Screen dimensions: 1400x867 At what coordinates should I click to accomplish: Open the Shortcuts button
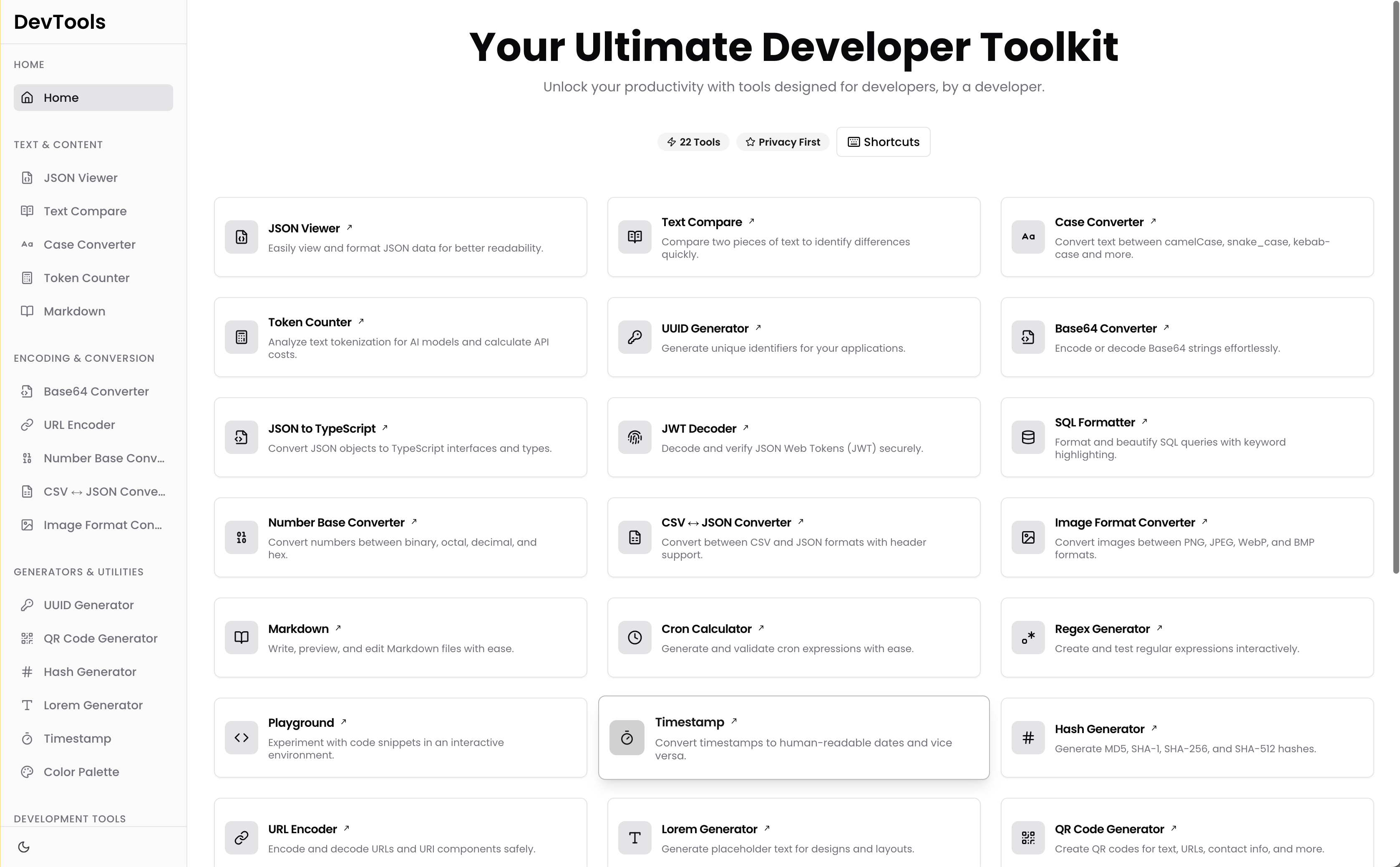(x=883, y=141)
